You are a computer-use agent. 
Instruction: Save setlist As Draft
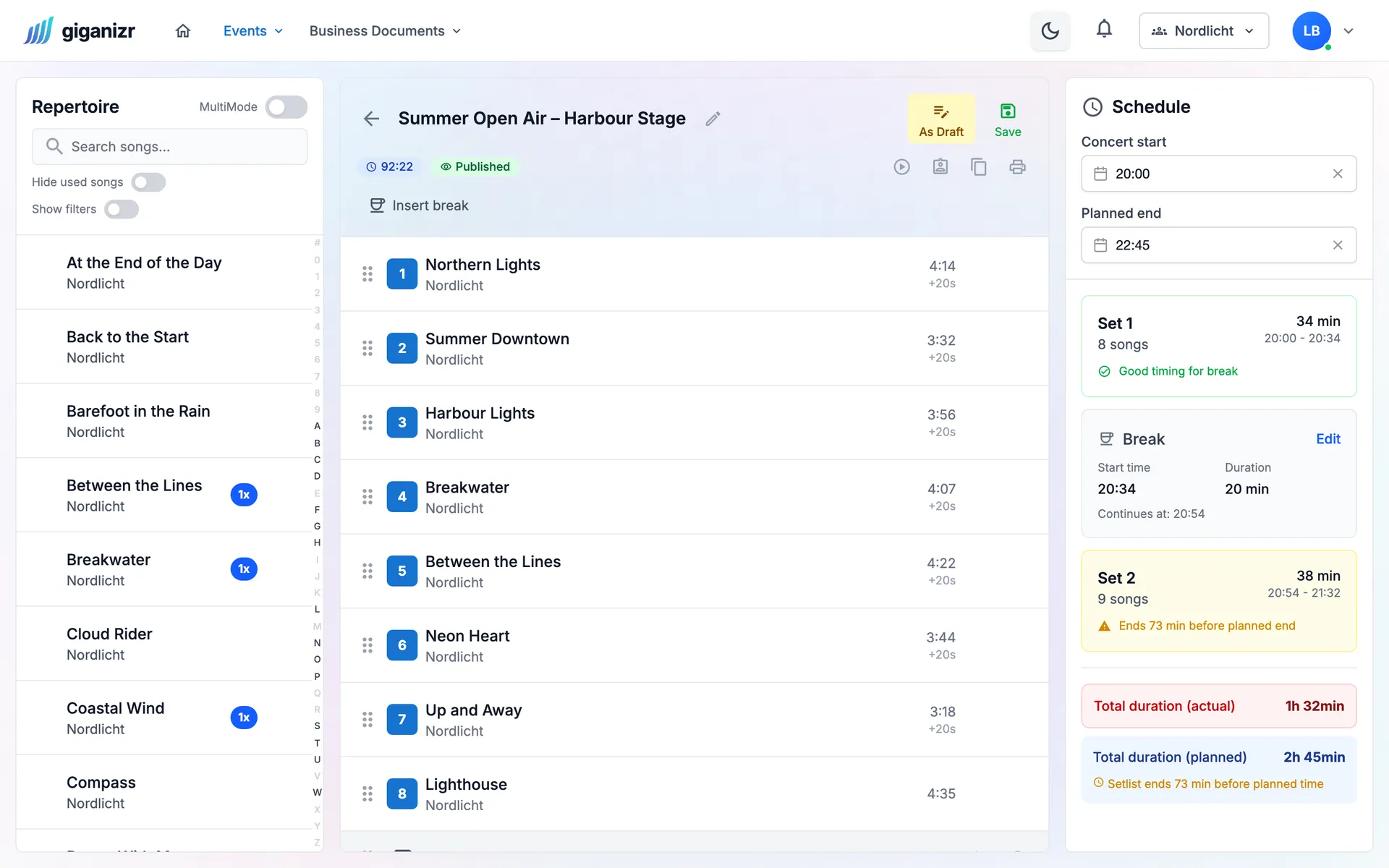coord(941,119)
